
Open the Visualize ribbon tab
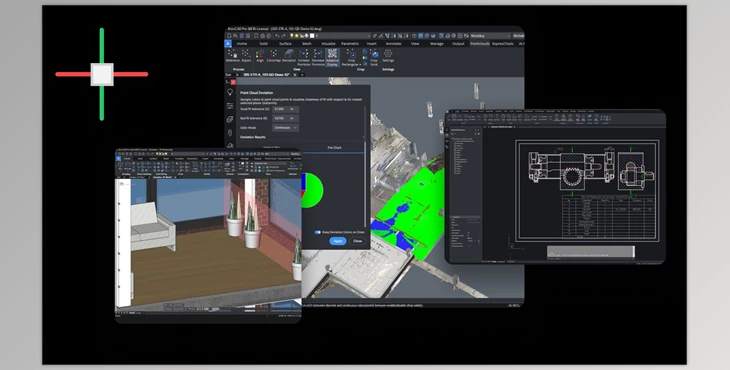tap(328, 43)
